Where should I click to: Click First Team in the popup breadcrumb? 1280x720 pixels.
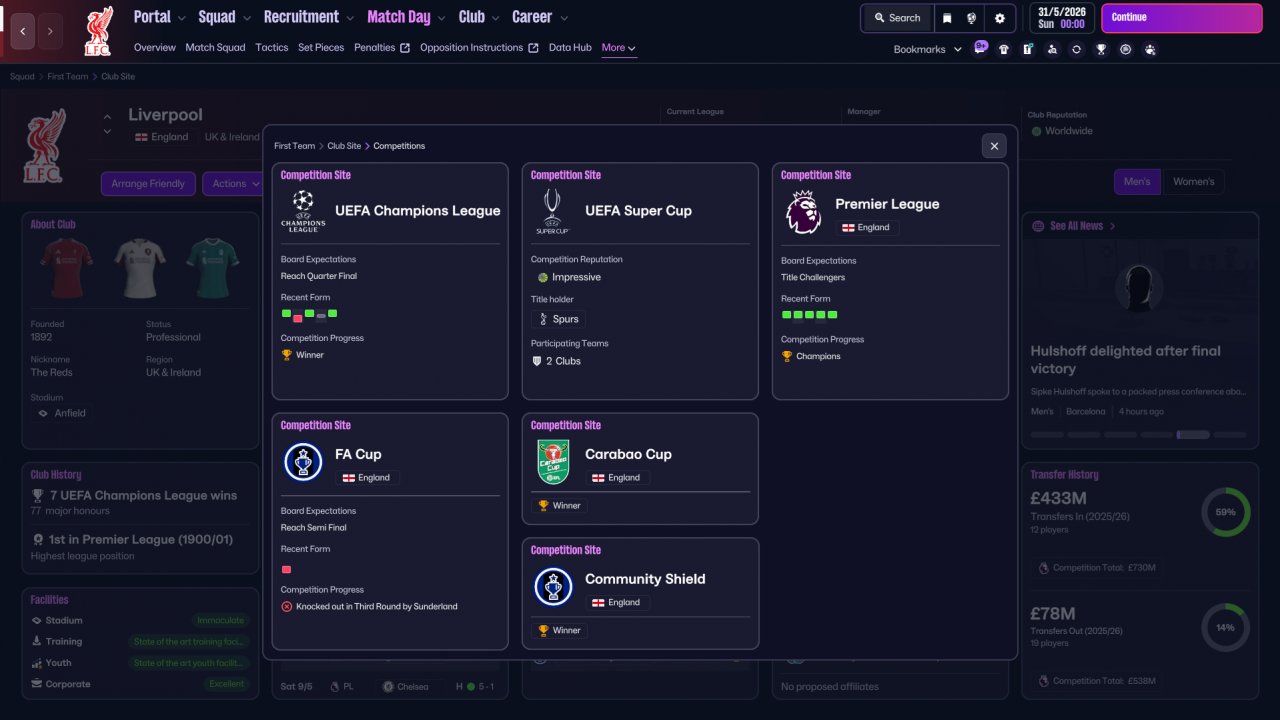click(295, 146)
